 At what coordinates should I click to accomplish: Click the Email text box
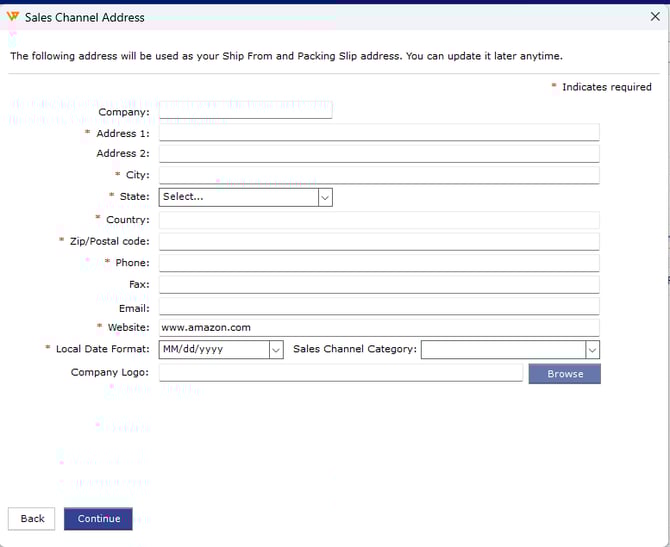click(379, 307)
